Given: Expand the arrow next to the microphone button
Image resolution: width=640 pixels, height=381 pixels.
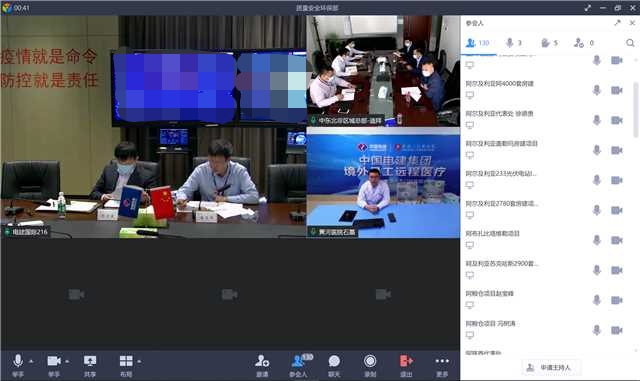Looking at the screenshot, I should click(31, 361).
